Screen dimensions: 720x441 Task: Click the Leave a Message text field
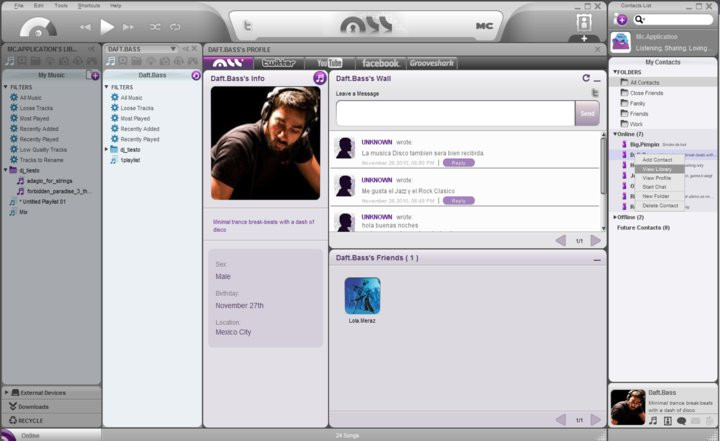pyautogui.click(x=455, y=113)
